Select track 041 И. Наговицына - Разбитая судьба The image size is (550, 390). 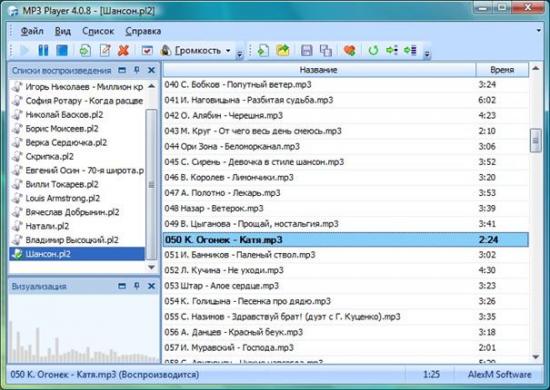pyautogui.click(x=346, y=100)
